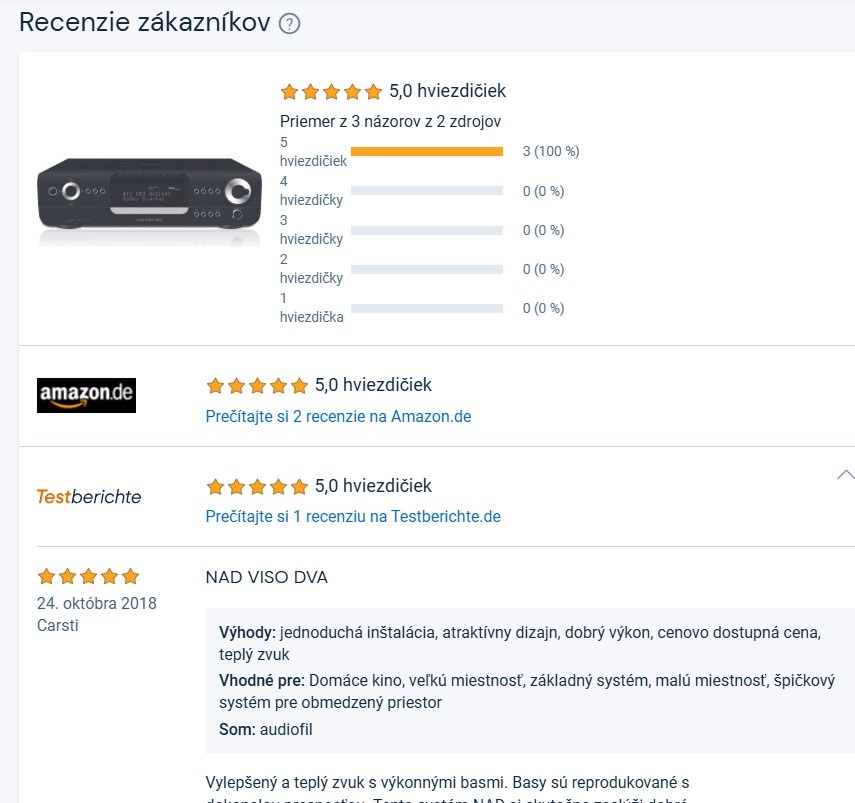Filter by 3 hviezdičky rating bar
This screenshot has width=855, height=803.
pos(427,230)
